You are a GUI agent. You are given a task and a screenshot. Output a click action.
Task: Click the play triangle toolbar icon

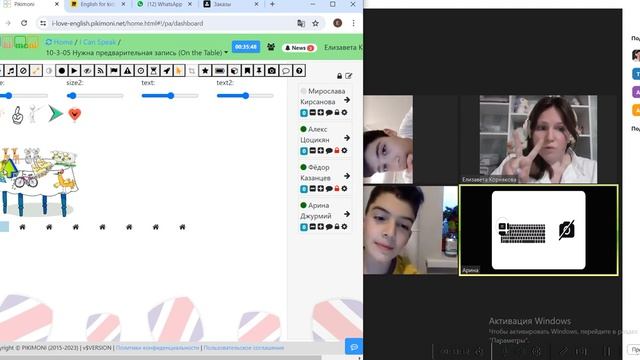click(x=74, y=71)
